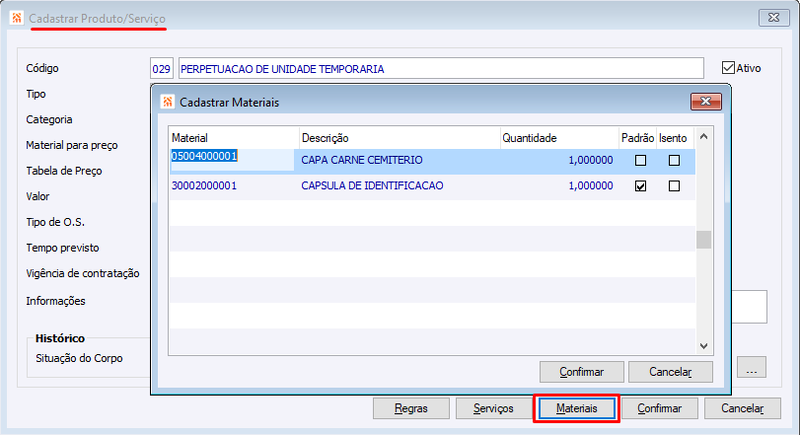Select CAPA CARNE CEMITERIO description
The height and width of the screenshot is (435, 800).
coord(362,161)
